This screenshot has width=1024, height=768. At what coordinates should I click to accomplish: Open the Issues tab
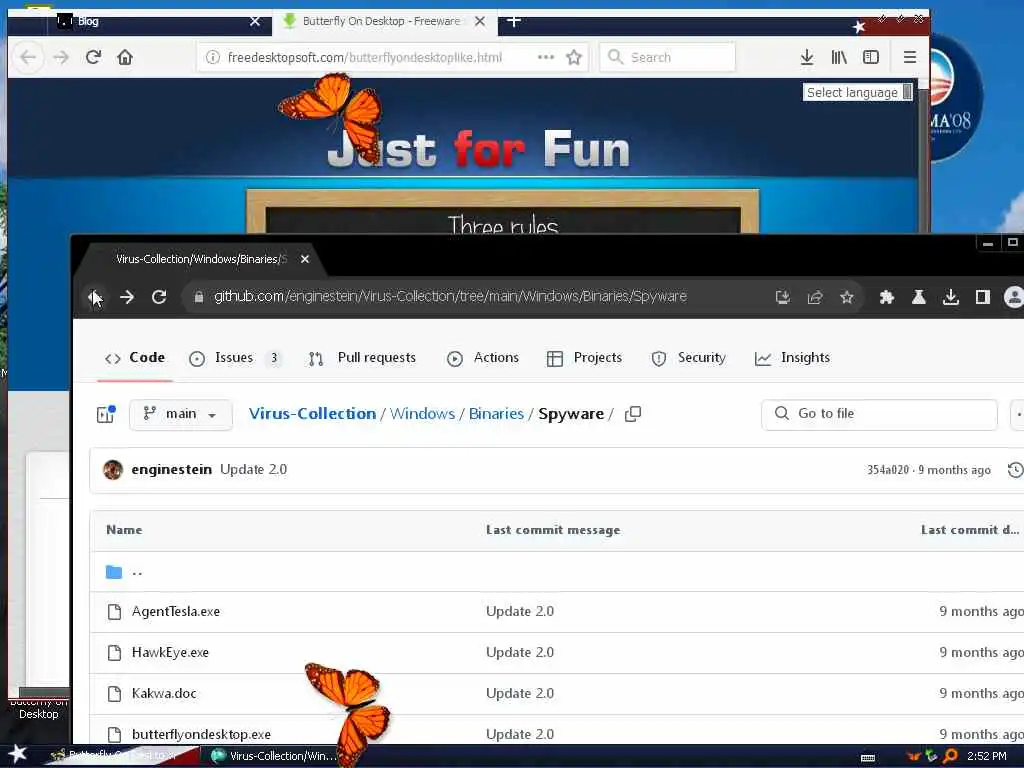[x=234, y=358]
